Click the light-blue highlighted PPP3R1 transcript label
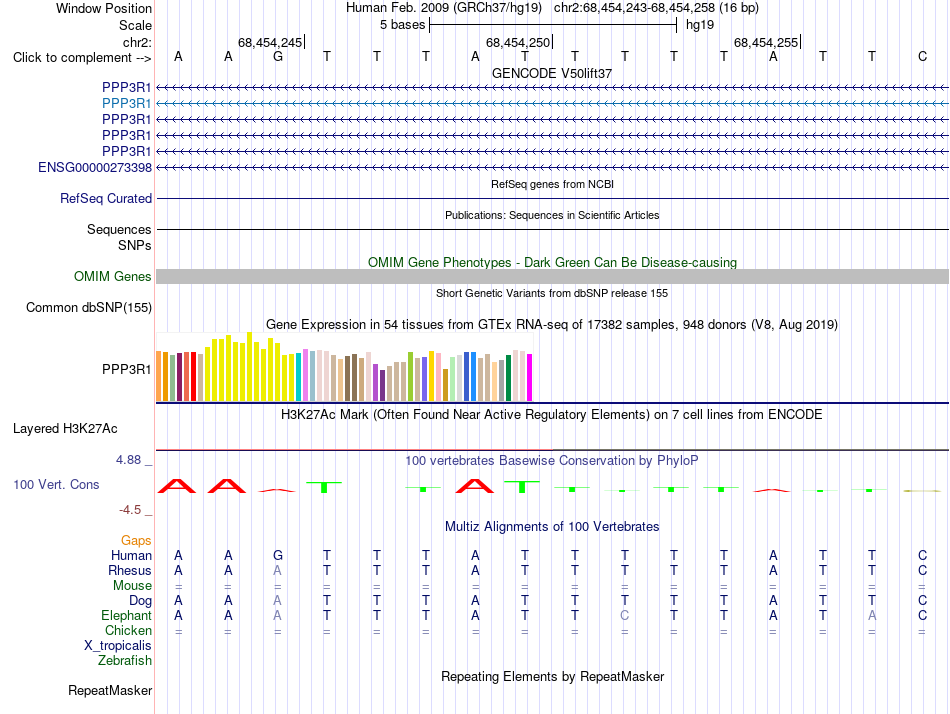This screenshot has height=714, width=950. 126,104
